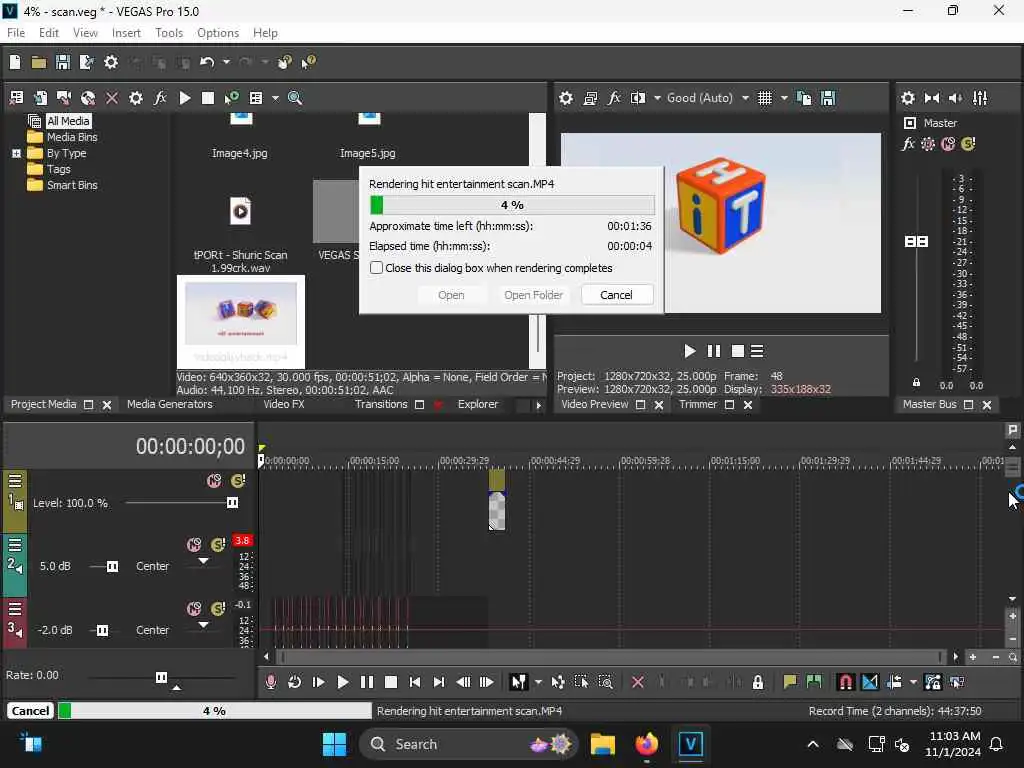
Task: Search media with the magnifier icon
Action: click(x=295, y=98)
